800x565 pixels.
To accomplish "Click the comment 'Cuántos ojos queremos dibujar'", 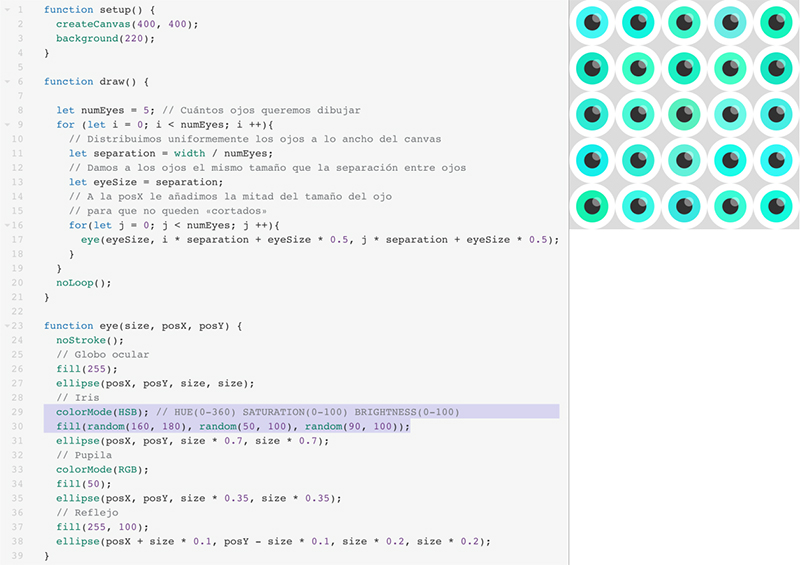I will click(x=270, y=110).
